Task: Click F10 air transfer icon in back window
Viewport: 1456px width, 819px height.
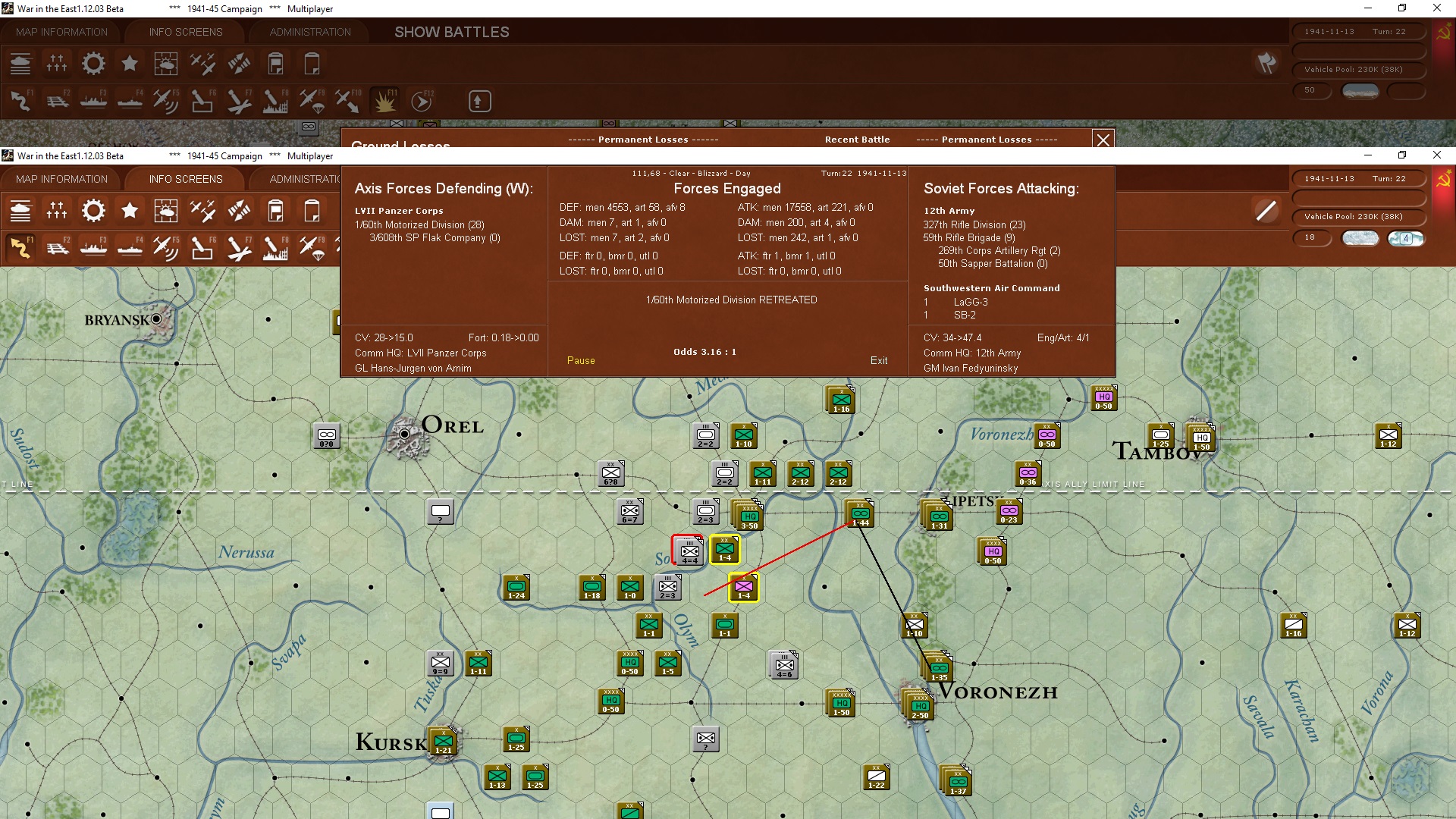Action: pyautogui.click(x=348, y=101)
